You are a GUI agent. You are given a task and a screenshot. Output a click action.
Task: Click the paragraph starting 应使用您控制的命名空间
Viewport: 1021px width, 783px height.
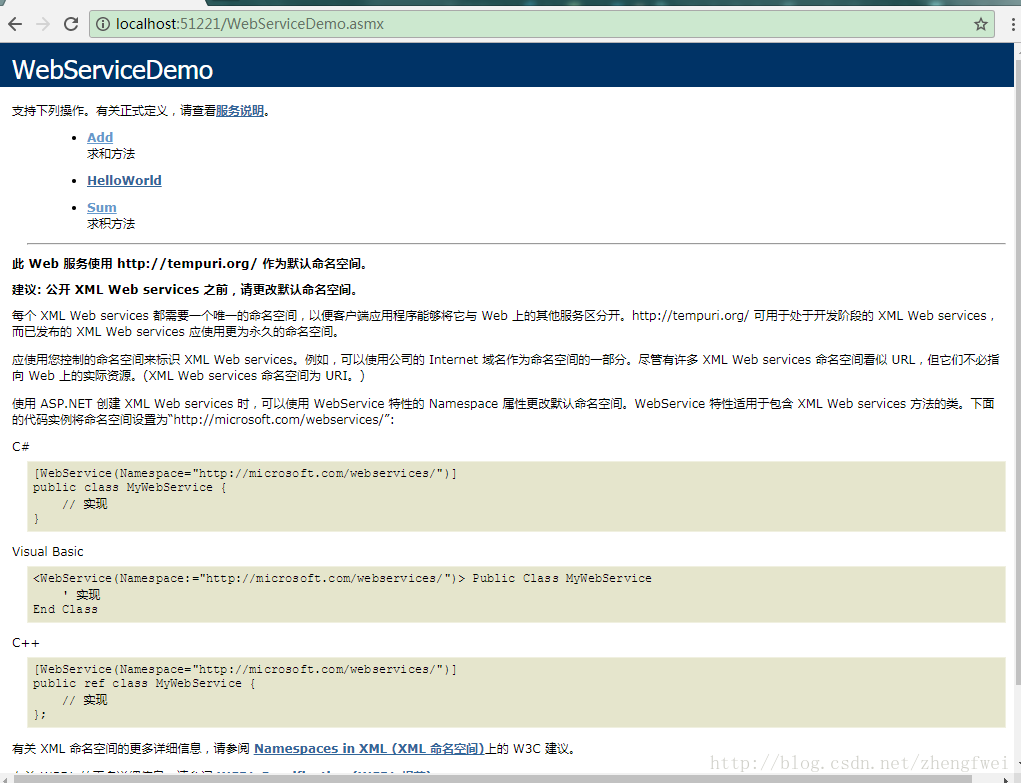point(505,367)
